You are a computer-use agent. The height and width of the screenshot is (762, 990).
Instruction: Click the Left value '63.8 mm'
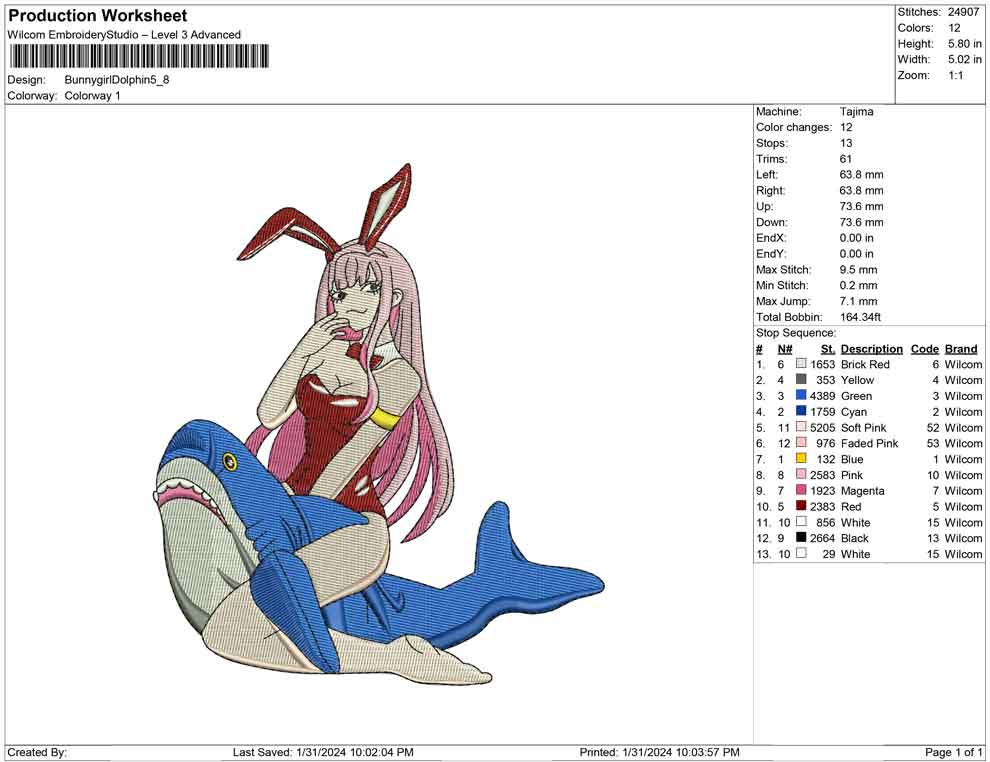point(862,175)
